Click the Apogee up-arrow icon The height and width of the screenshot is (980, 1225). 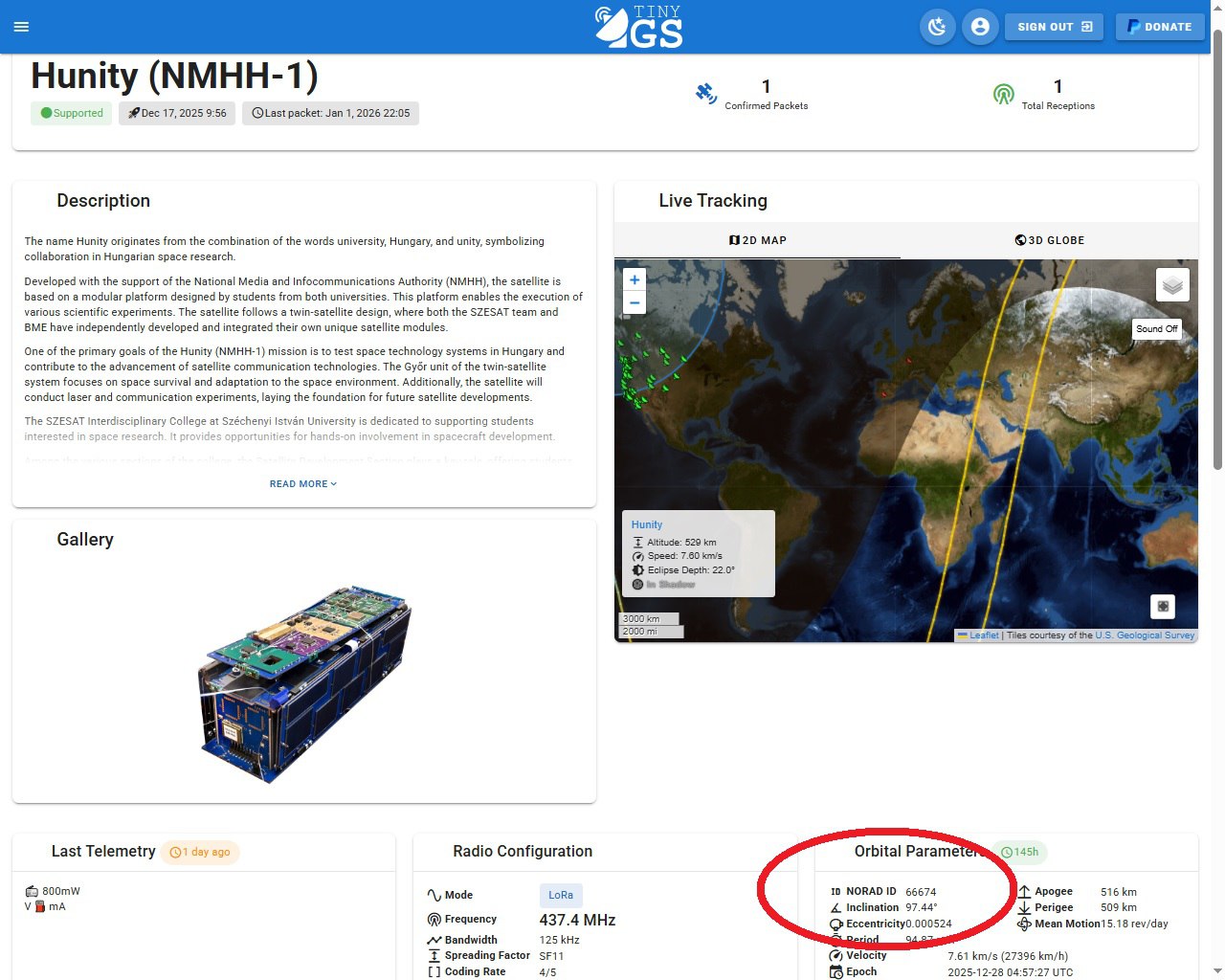1024,892
